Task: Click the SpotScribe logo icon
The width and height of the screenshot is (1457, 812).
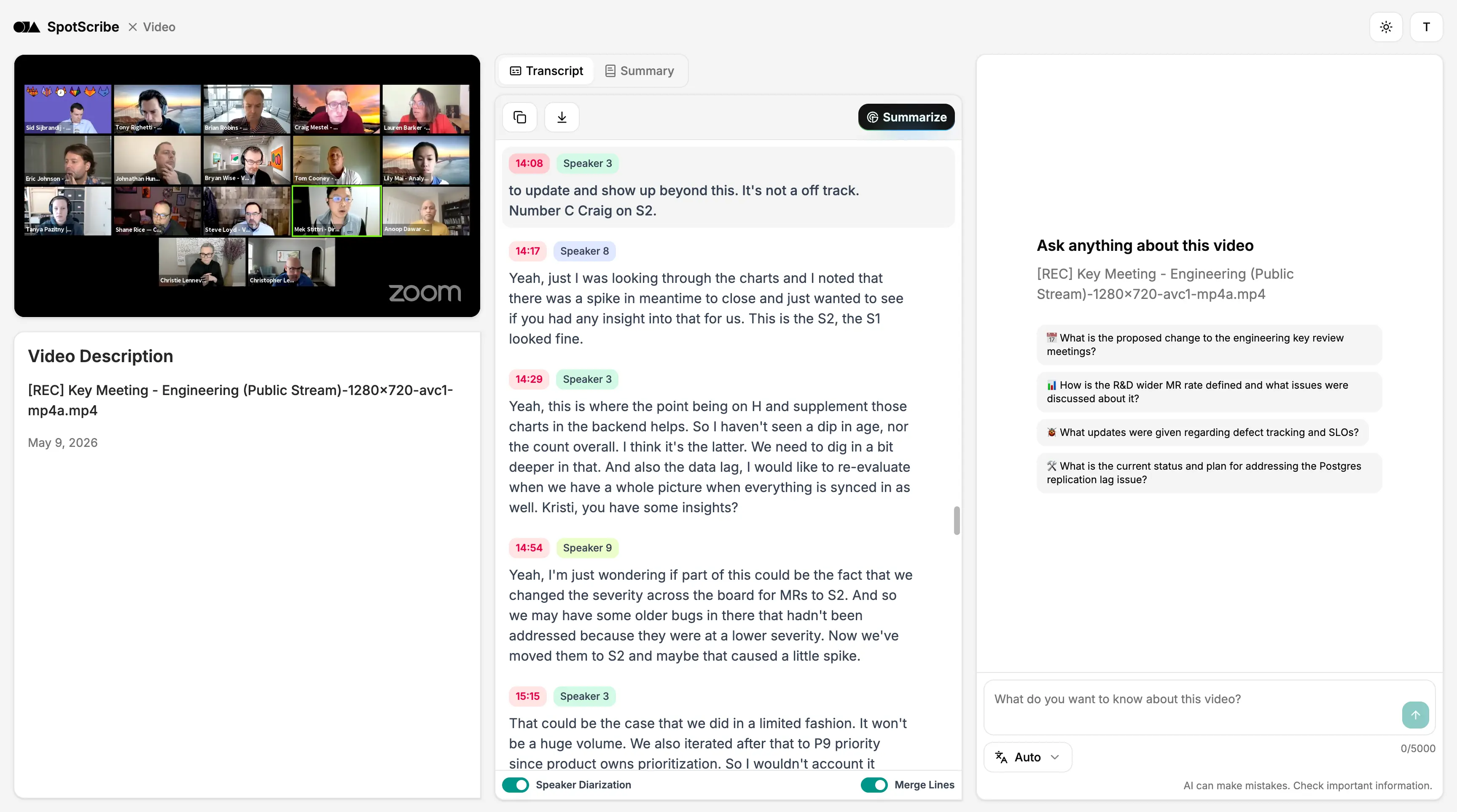Action: (27, 27)
